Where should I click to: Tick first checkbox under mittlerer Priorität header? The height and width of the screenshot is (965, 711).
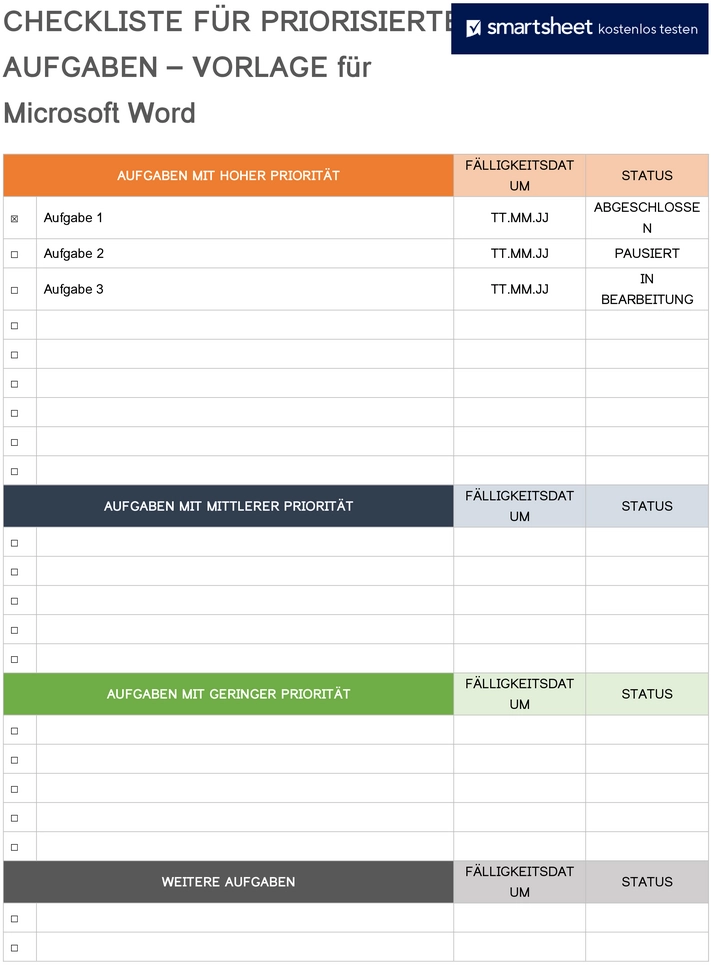(x=14, y=543)
